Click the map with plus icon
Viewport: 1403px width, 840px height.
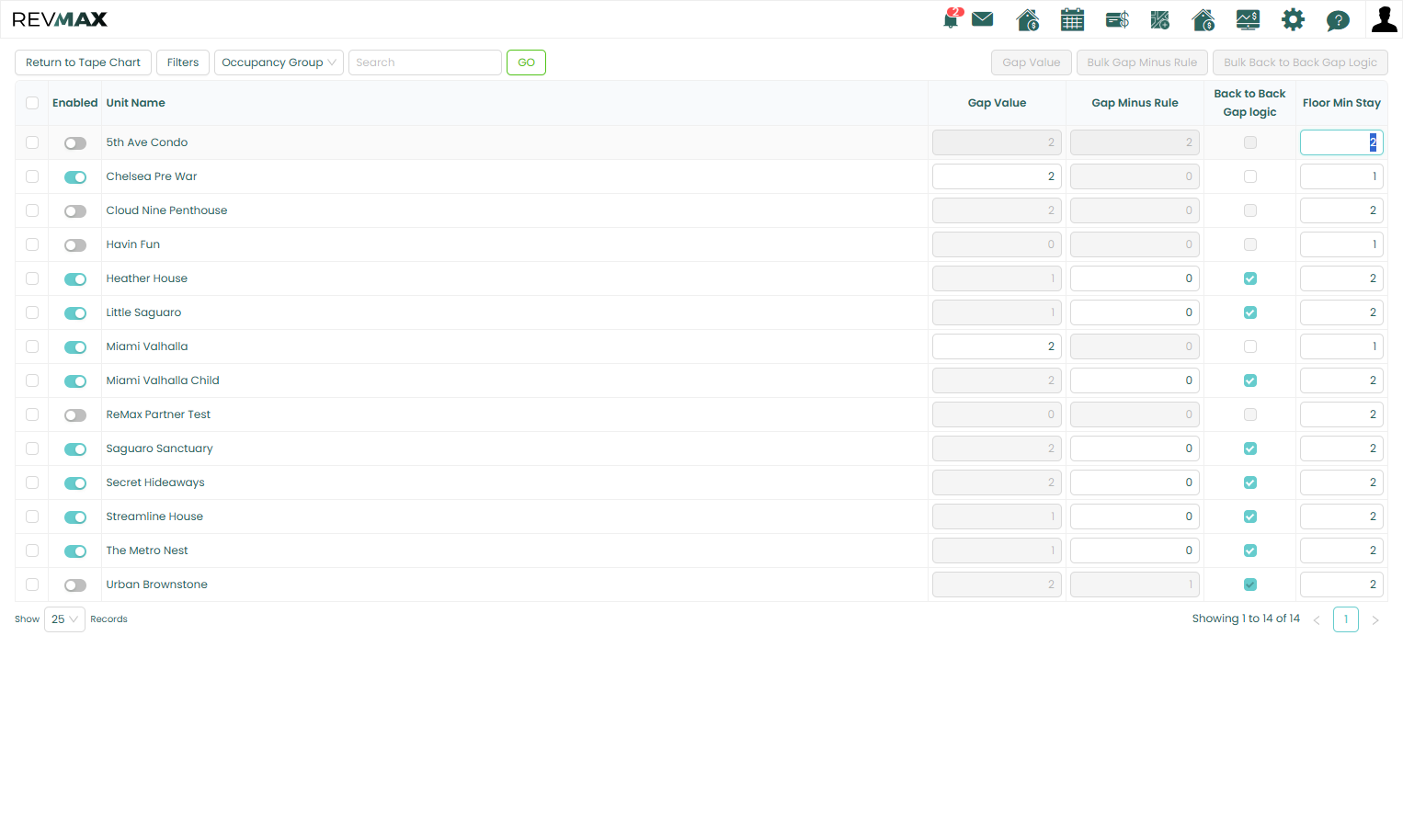1160,19
